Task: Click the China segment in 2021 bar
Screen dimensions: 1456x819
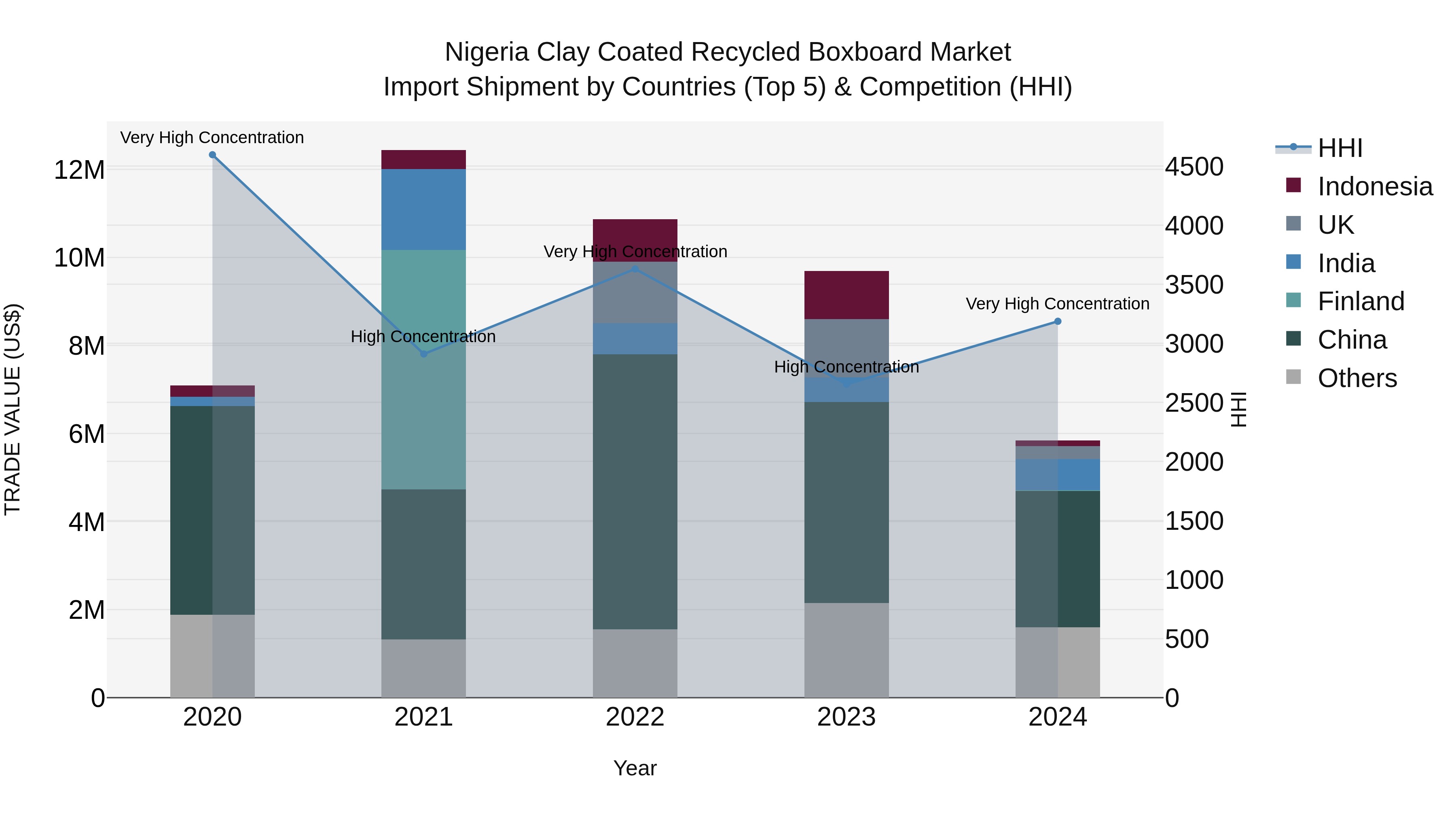Action: click(x=424, y=565)
